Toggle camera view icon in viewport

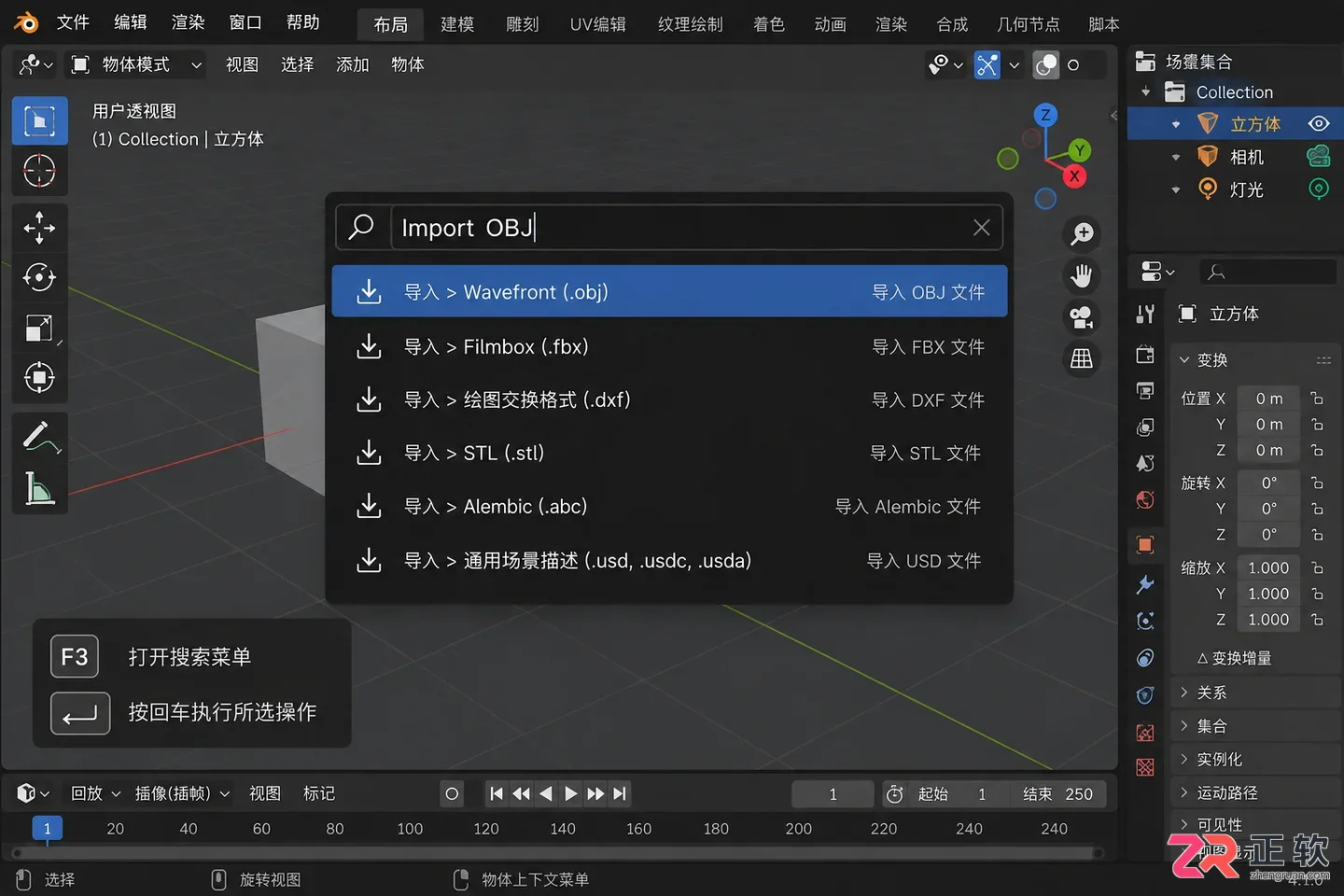point(1082,317)
